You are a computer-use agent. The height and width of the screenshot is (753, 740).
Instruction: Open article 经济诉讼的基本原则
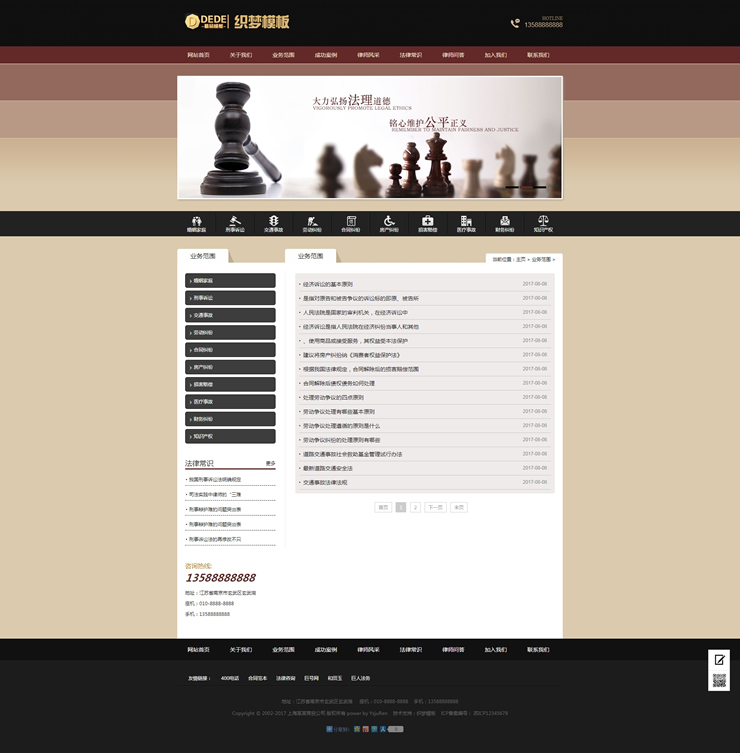[328, 284]
